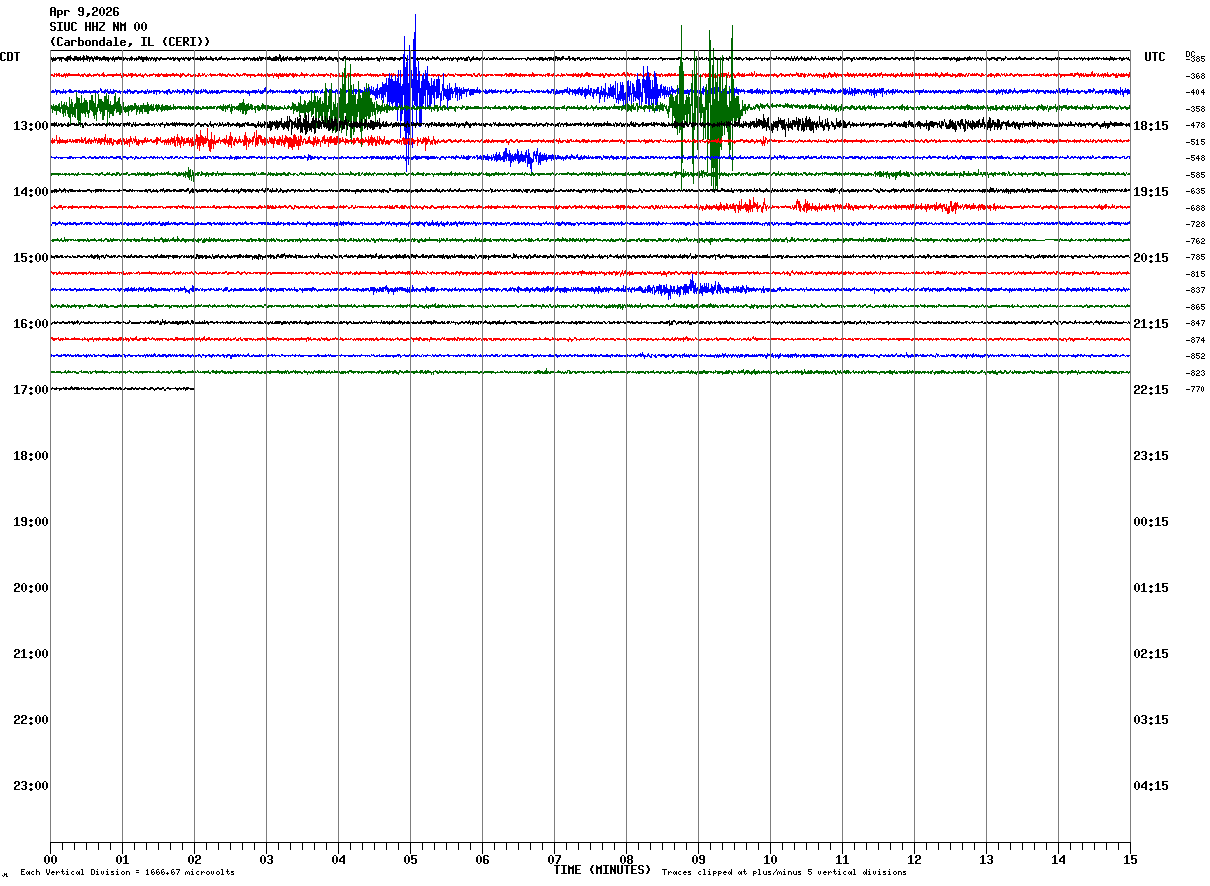Click the Carbondale, IL (CERI) location label
Image resolution: width=1210 pixels, height=886 pixels.
[130, 42]
